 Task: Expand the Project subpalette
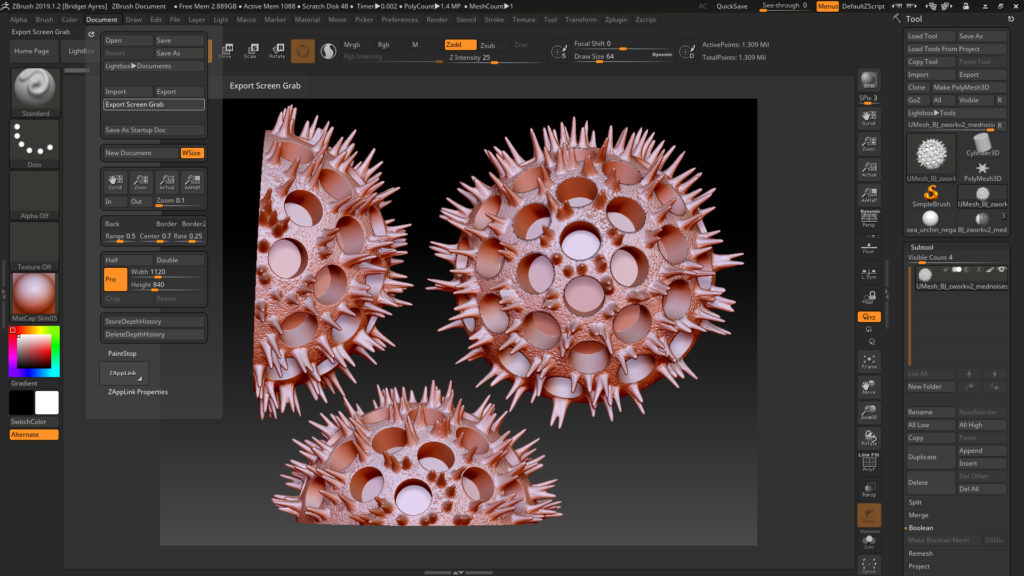pos(919,566)
